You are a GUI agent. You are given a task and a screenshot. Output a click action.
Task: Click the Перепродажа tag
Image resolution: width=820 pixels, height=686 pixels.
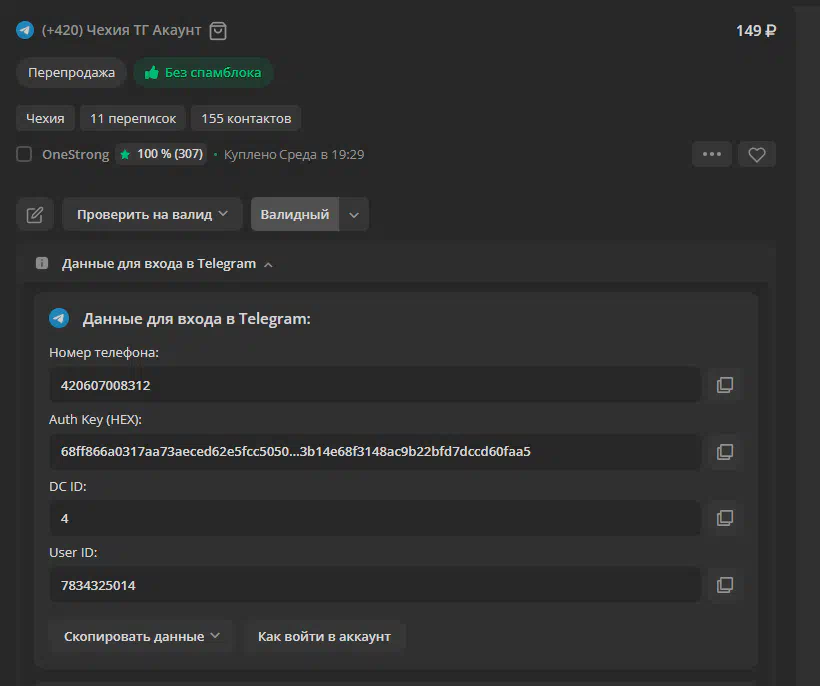pos(72,73)
